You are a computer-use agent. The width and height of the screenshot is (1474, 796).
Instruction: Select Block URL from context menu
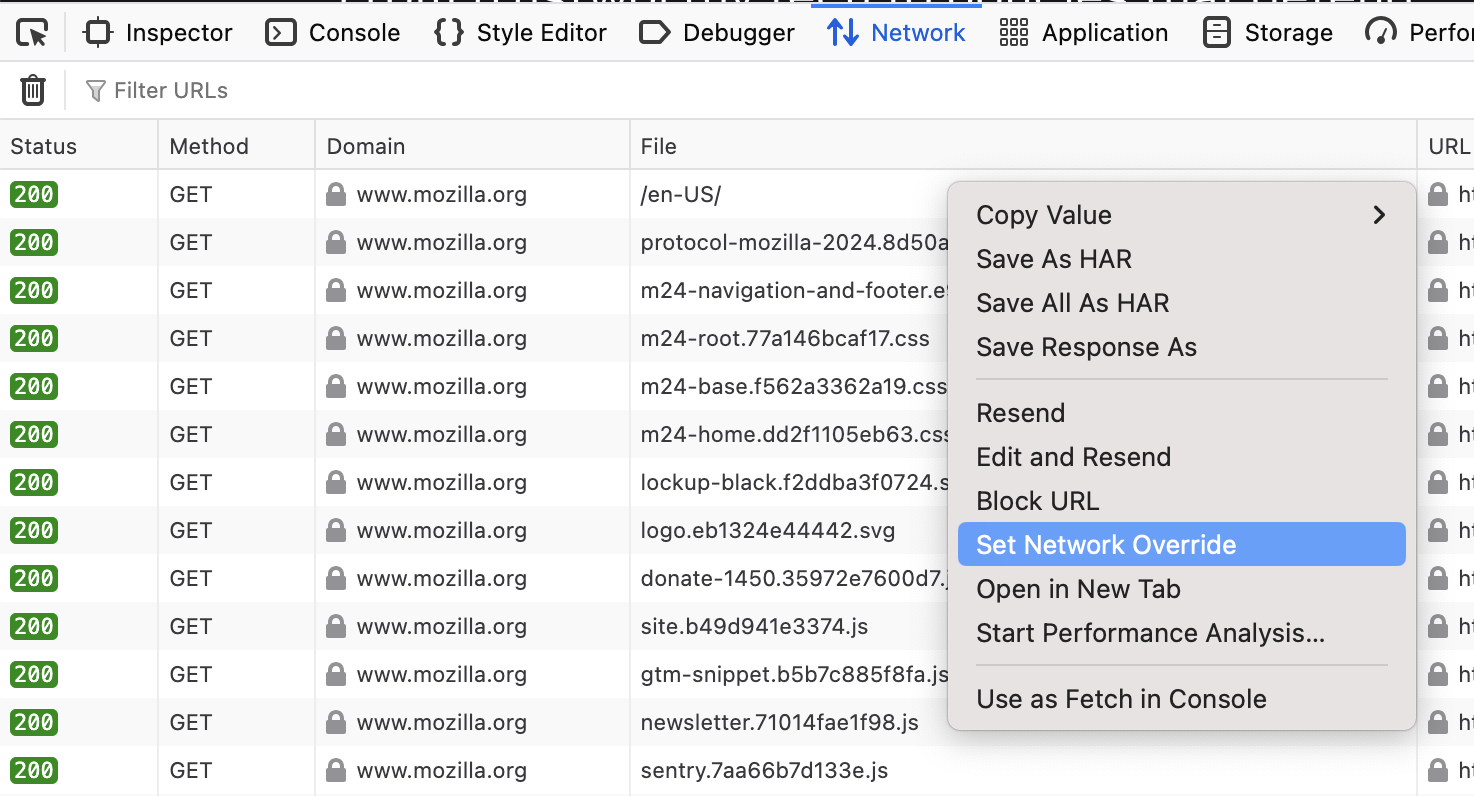point(1037,501)
